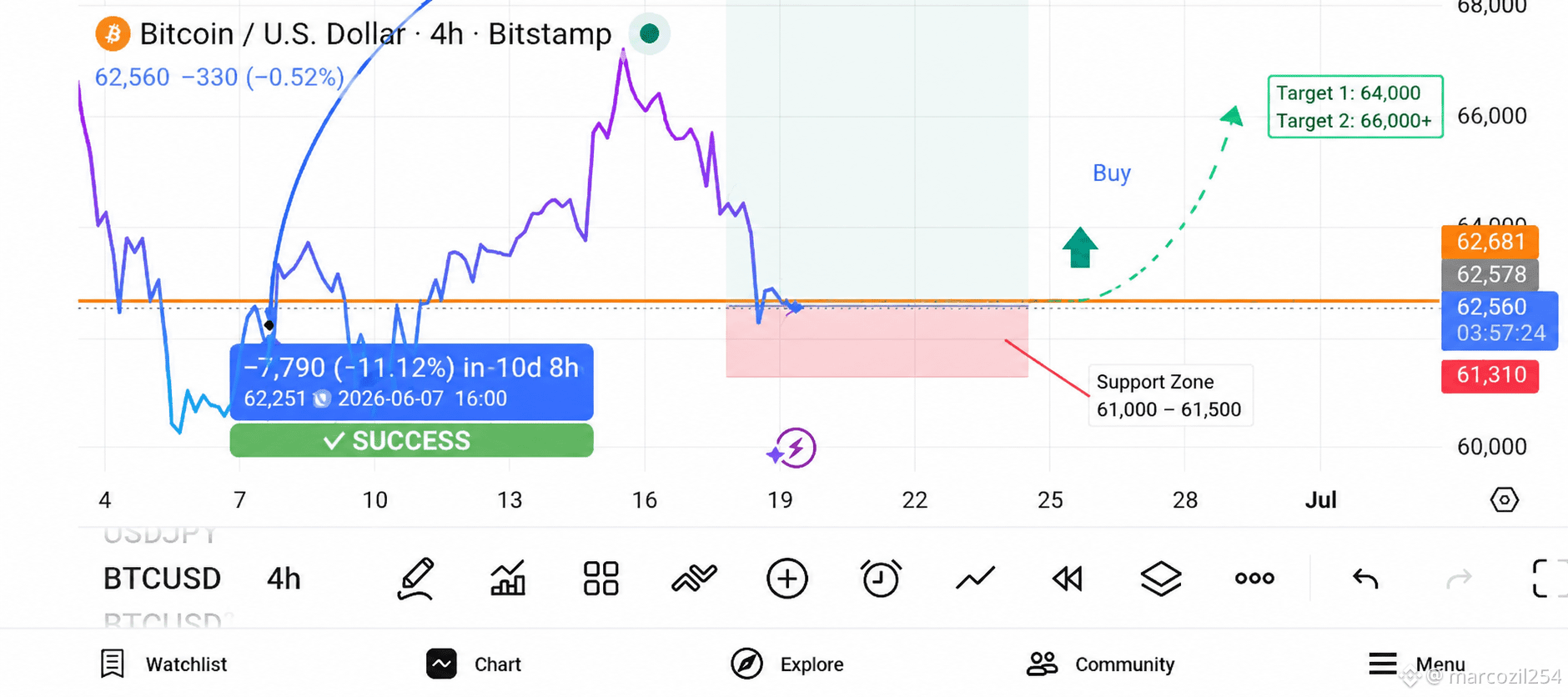Screen dimensions: 1568x697
Task: Open the layout grid templates icon
Action: click(601, 578)
